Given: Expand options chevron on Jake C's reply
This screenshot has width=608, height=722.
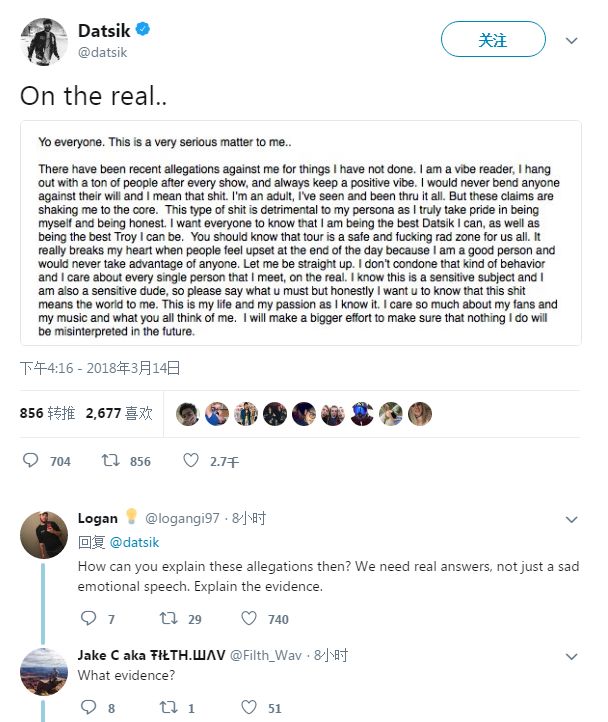Looking at the screenshot, I should click(x=572, y=657).
